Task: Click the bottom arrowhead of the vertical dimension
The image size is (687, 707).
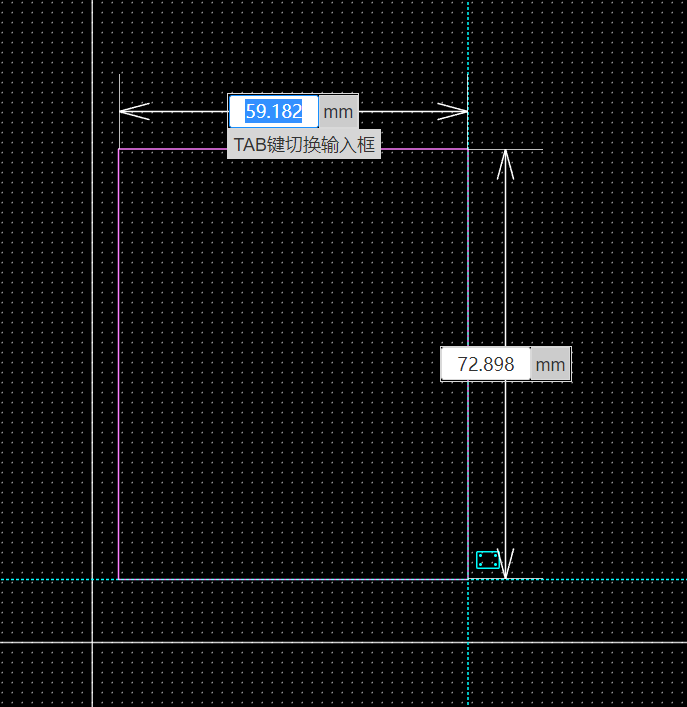Action: (506, 565)
